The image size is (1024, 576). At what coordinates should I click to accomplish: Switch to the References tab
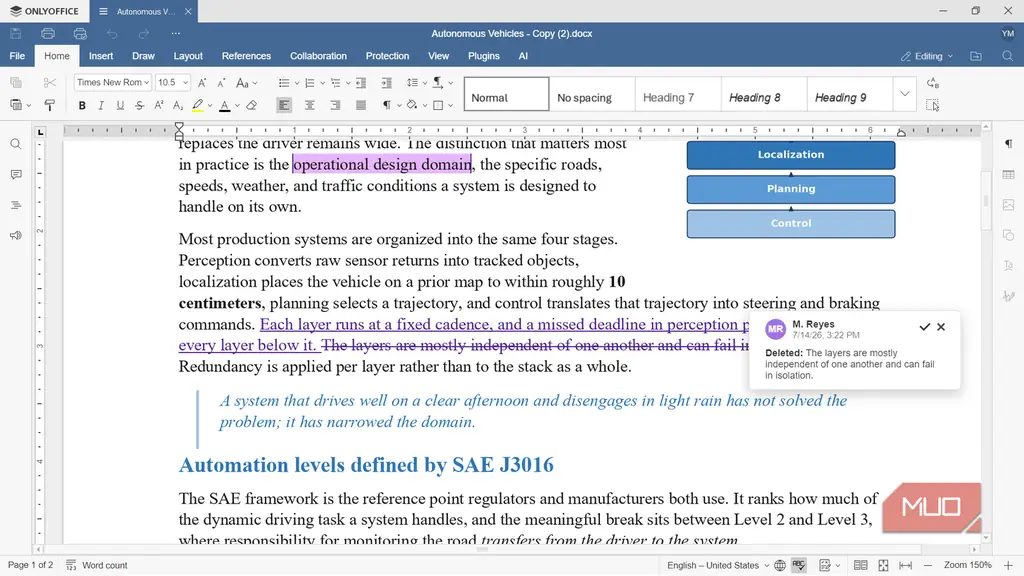click(246, 56)
